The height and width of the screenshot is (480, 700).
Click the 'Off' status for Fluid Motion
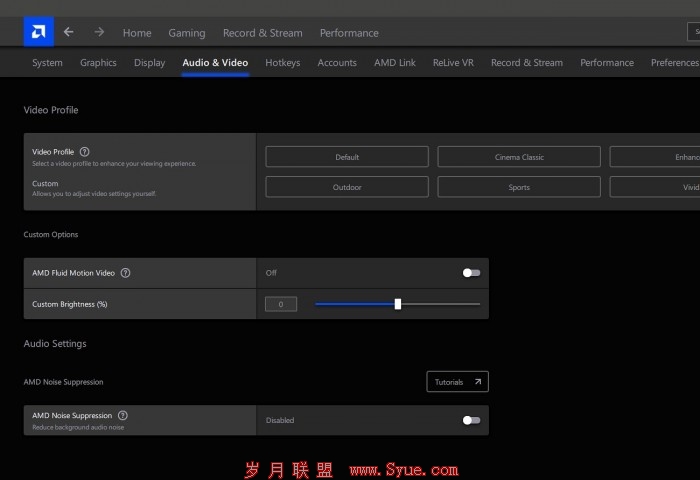(x=271, y=273)
